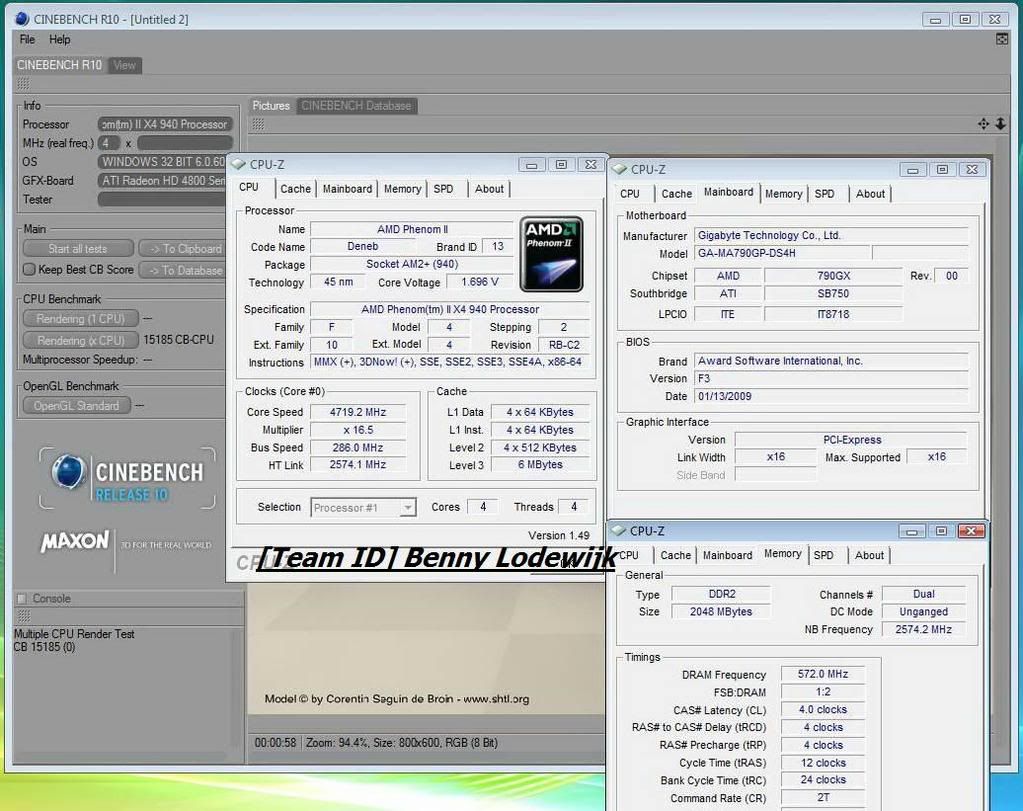The height and width of the screenshot is (811, 1023).
Task: Click the CINEBENCH top-right panel toggle icon
Action: [1002, 40]
